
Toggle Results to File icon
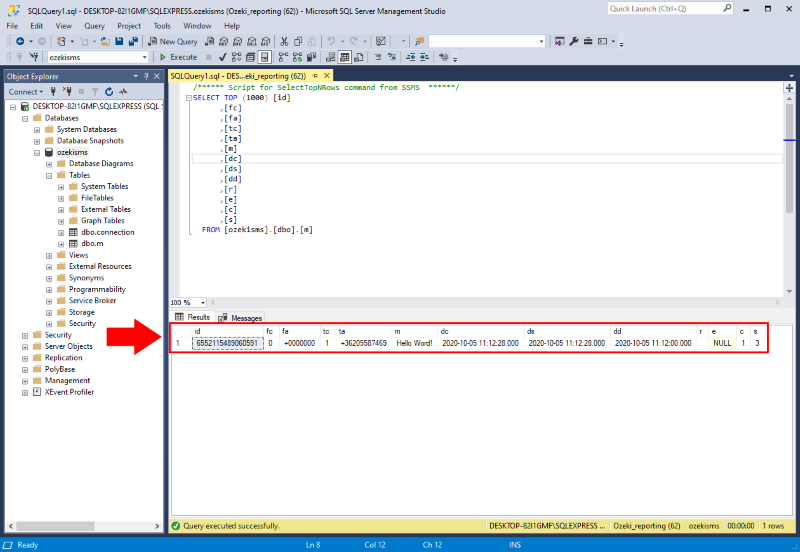click(x=359, y=57)
